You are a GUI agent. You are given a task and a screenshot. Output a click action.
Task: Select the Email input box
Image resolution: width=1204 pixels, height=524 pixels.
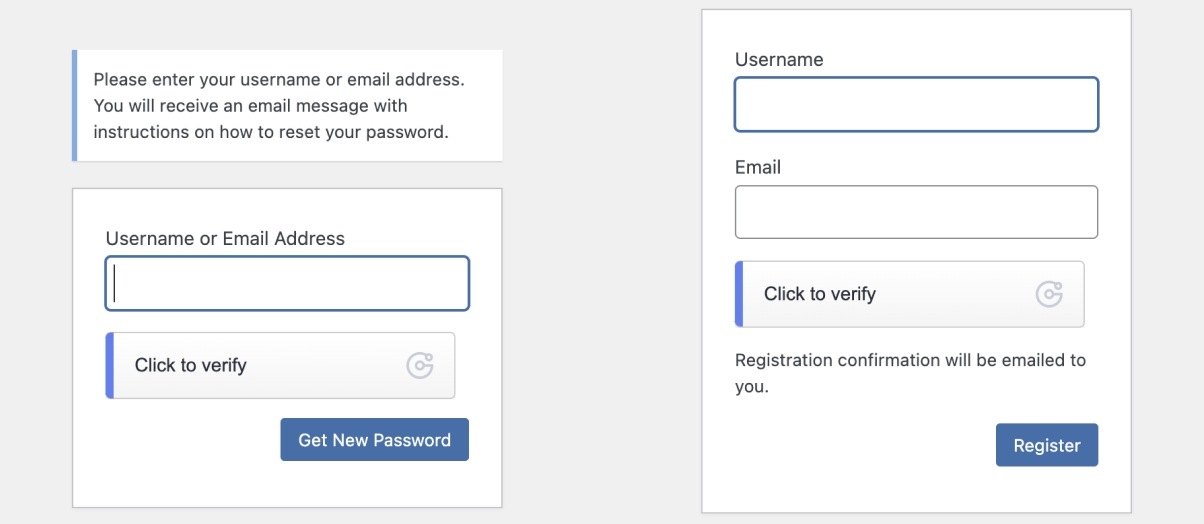916,212
